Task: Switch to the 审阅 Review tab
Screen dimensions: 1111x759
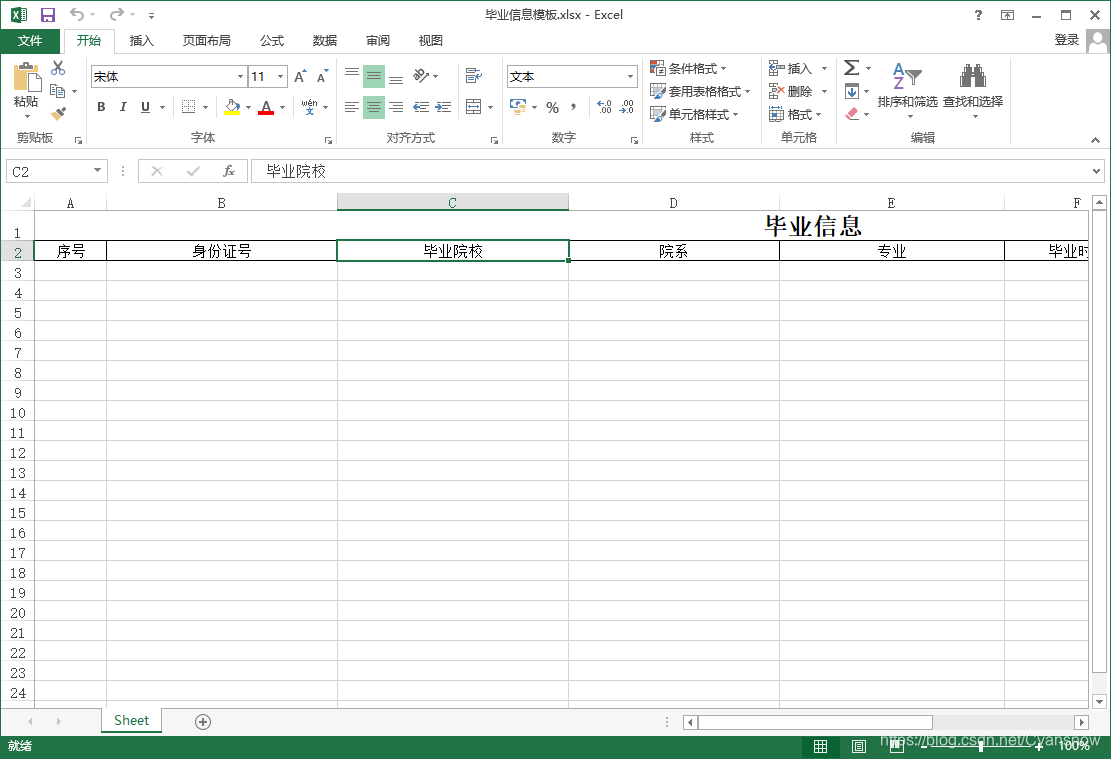Action: [x=378, y=40]
